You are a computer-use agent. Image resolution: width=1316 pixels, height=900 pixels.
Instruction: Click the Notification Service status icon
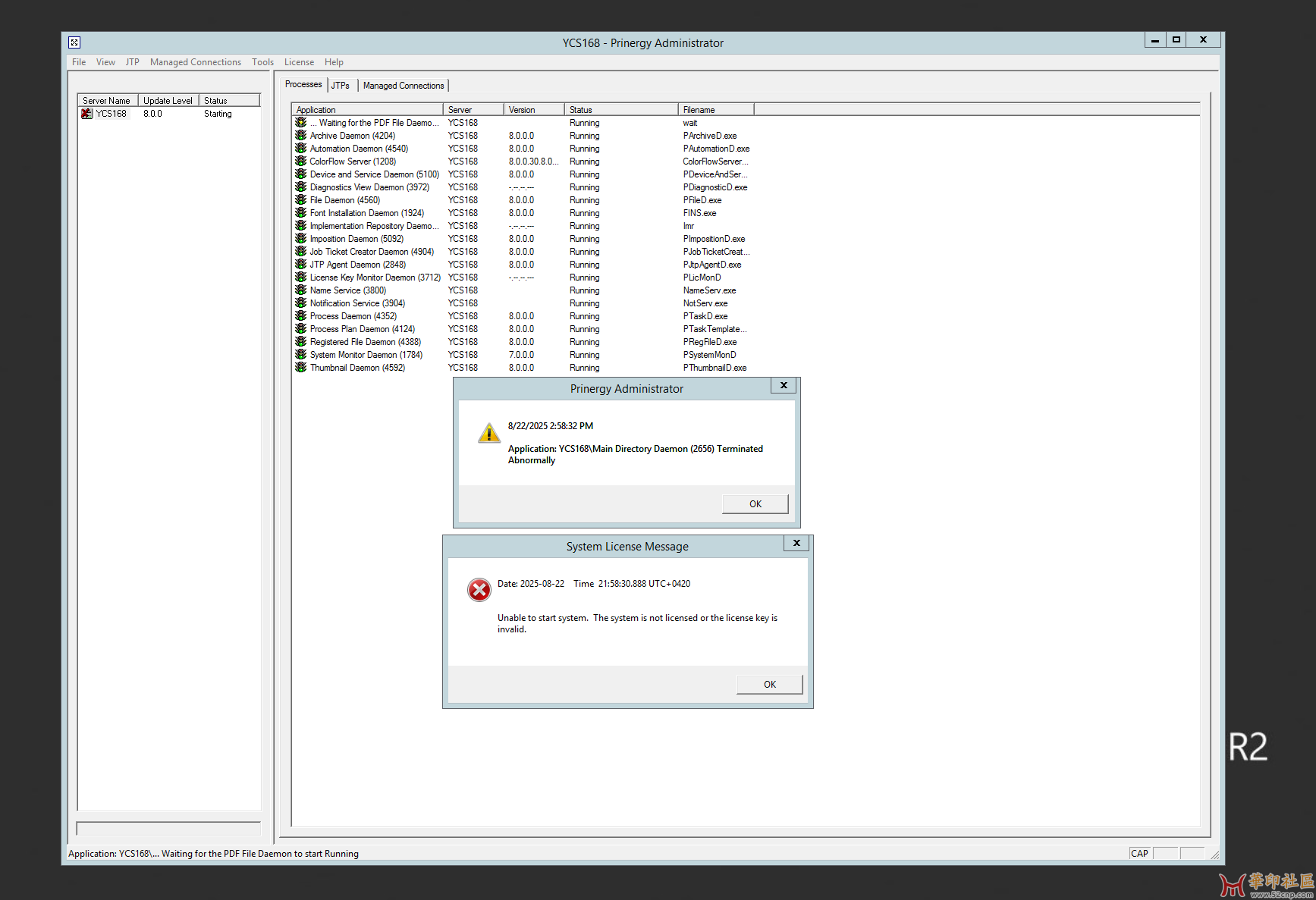pyautogui.click(x=301, y=303)
